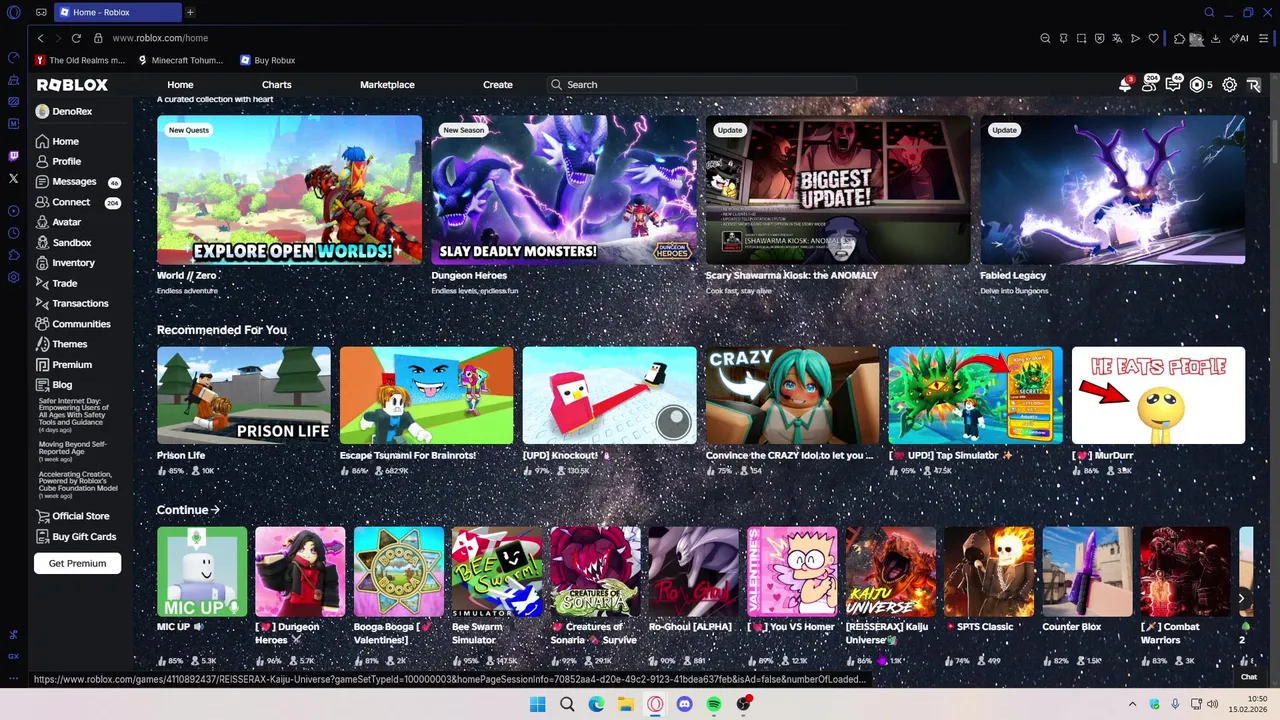Open Twitch in Opera sidebar
The image size is (1280, 720).
[13, 156]
